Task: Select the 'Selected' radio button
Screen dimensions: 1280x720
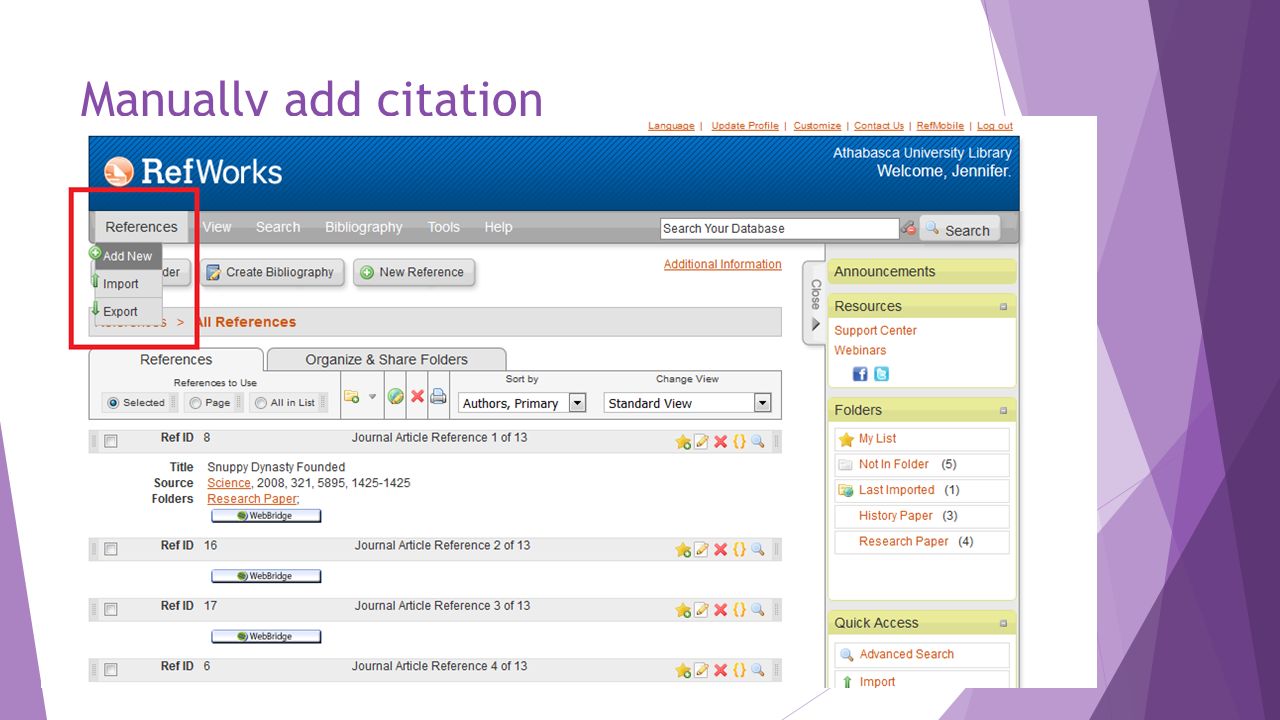Action: tap(113, 403)
